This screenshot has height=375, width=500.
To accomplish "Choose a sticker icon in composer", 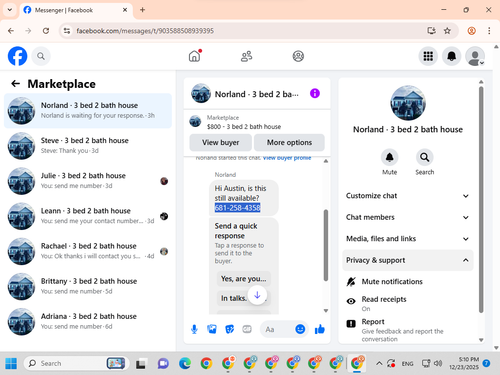I will tap(230, 329).
